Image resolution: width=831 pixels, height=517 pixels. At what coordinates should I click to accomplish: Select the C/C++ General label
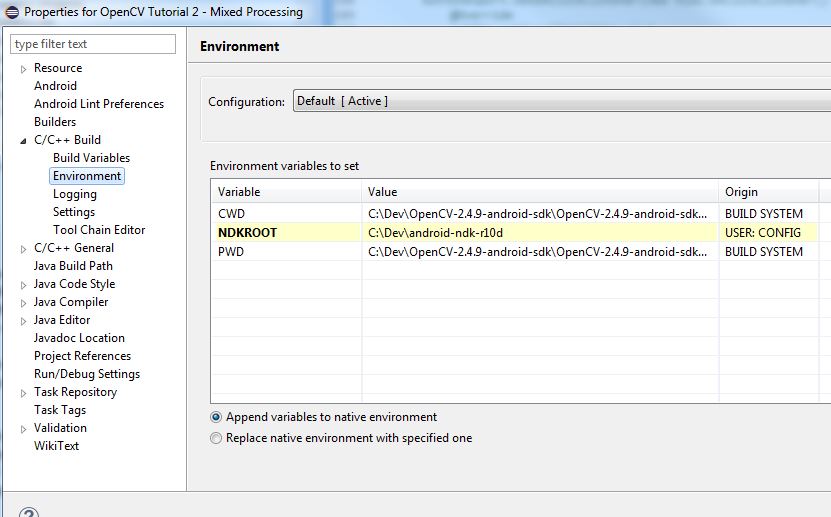click(x=74, y=248)
